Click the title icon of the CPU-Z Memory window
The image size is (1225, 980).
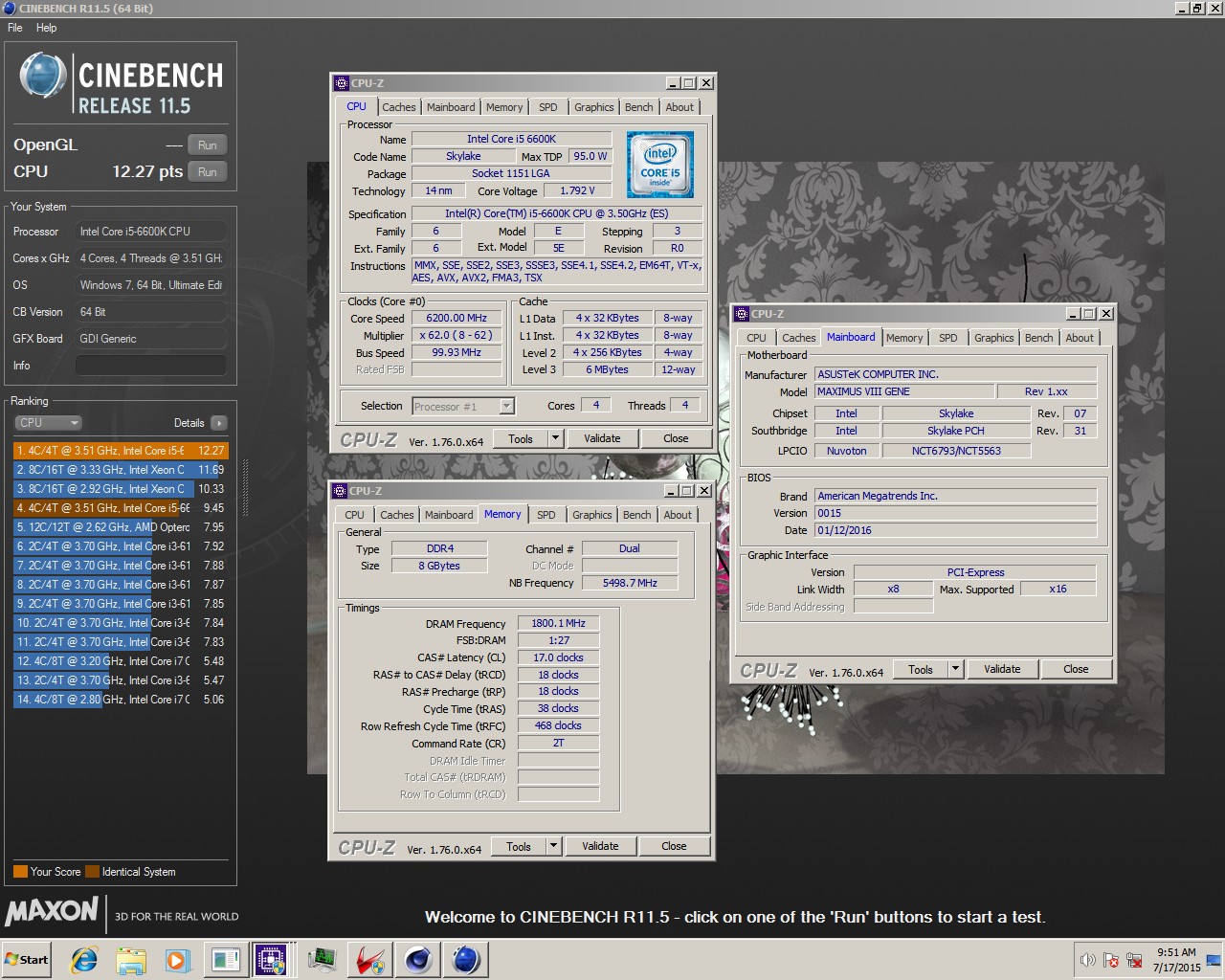(340, 491)
